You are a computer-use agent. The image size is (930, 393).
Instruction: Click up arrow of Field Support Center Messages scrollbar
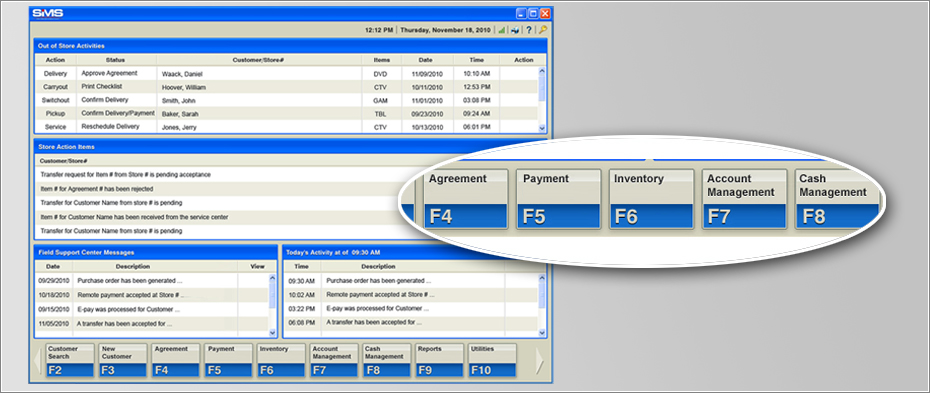tap(272, 277)
